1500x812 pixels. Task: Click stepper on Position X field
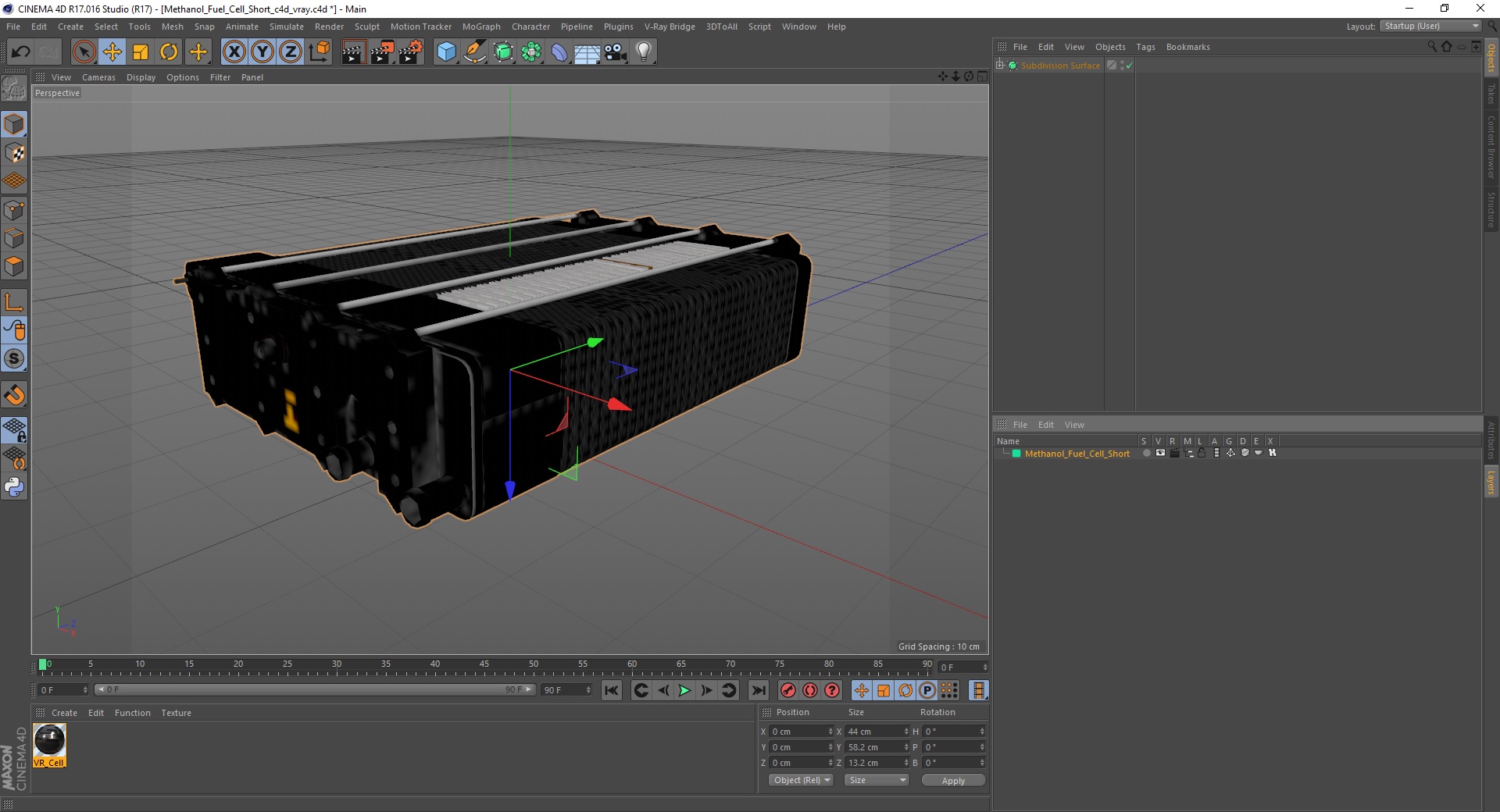coord(830,732)
